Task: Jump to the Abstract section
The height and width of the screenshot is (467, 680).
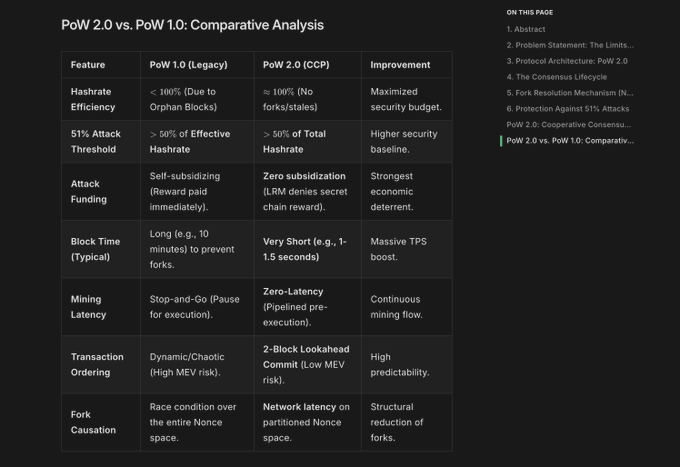Action: click(526, 29)
